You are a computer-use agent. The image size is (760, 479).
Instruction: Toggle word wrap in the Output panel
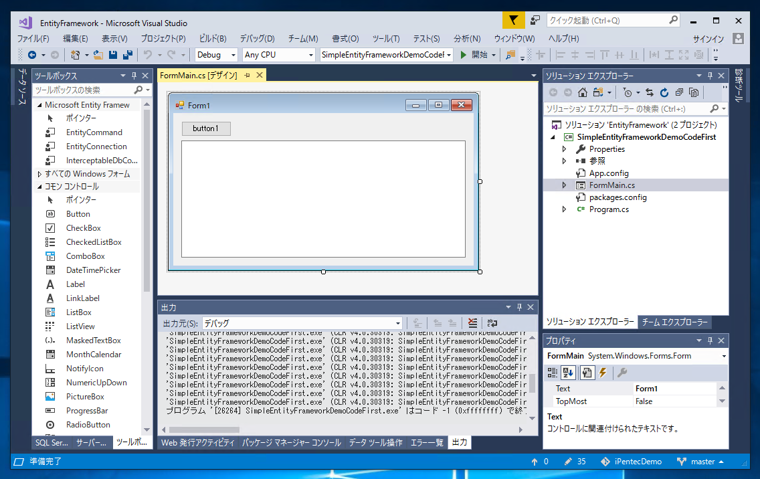[492, 323]
